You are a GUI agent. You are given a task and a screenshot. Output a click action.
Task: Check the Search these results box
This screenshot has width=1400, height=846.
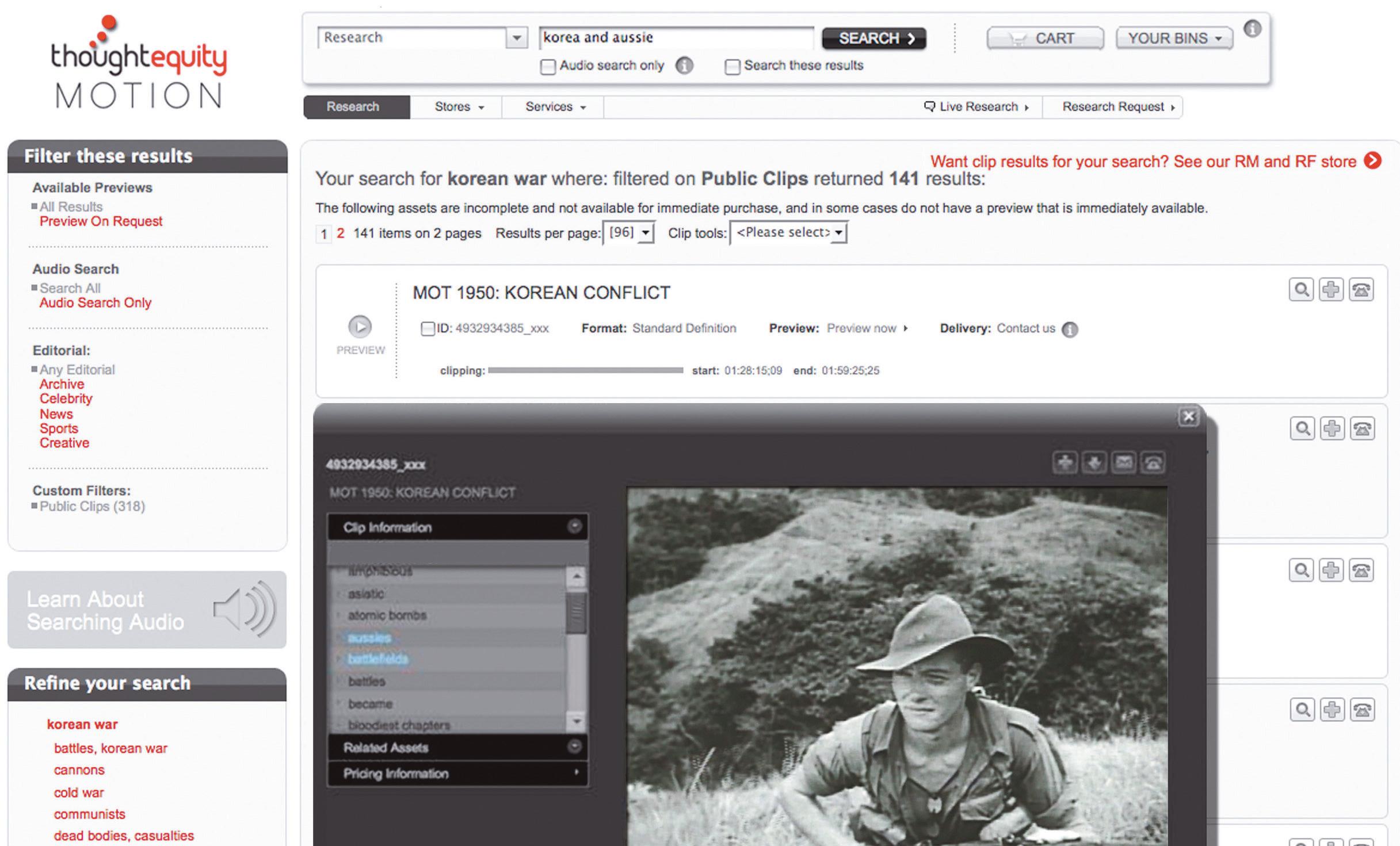[732, 67]
